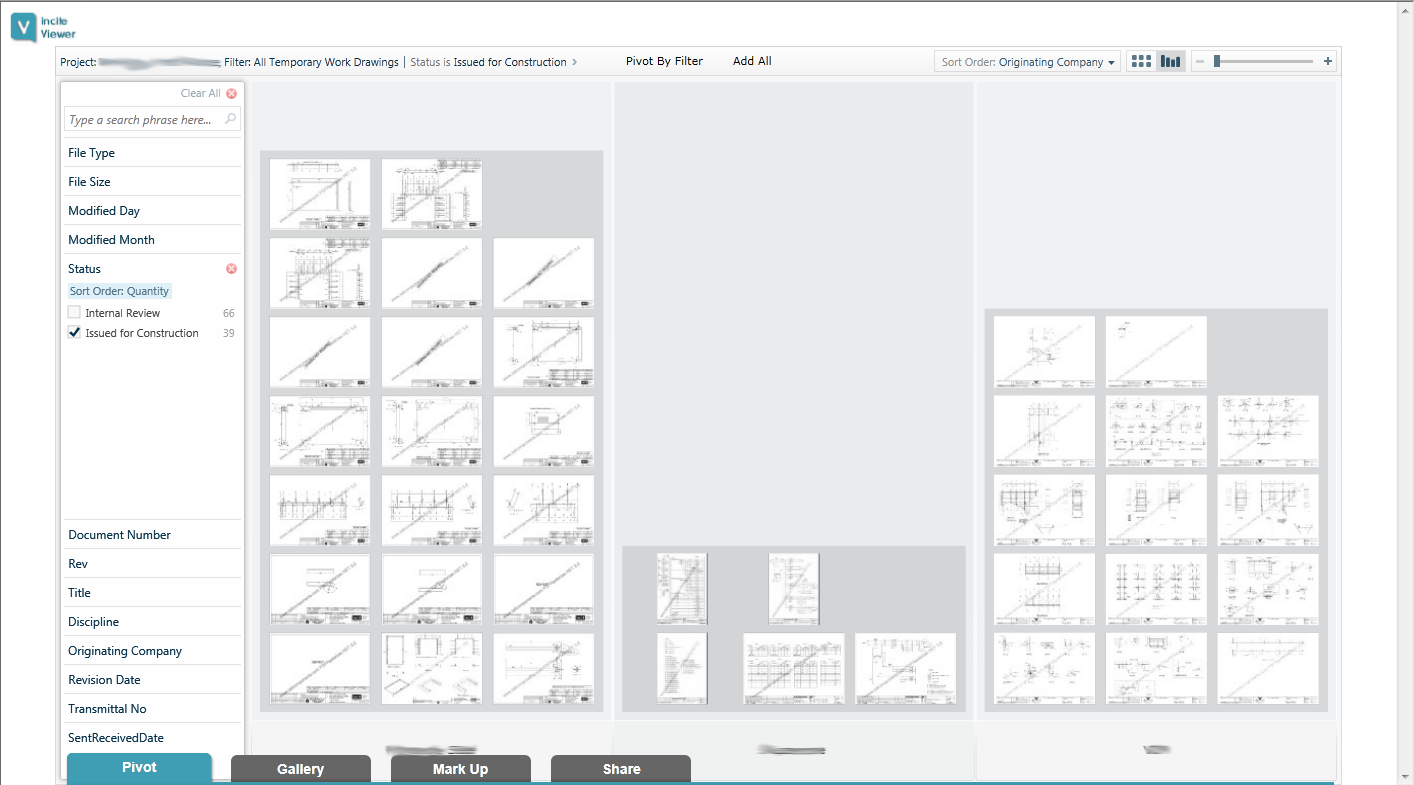This screenshot has width=1414, height=785.
Task: Click the zoom in plus icon
Action: [x=1327, y=62]
